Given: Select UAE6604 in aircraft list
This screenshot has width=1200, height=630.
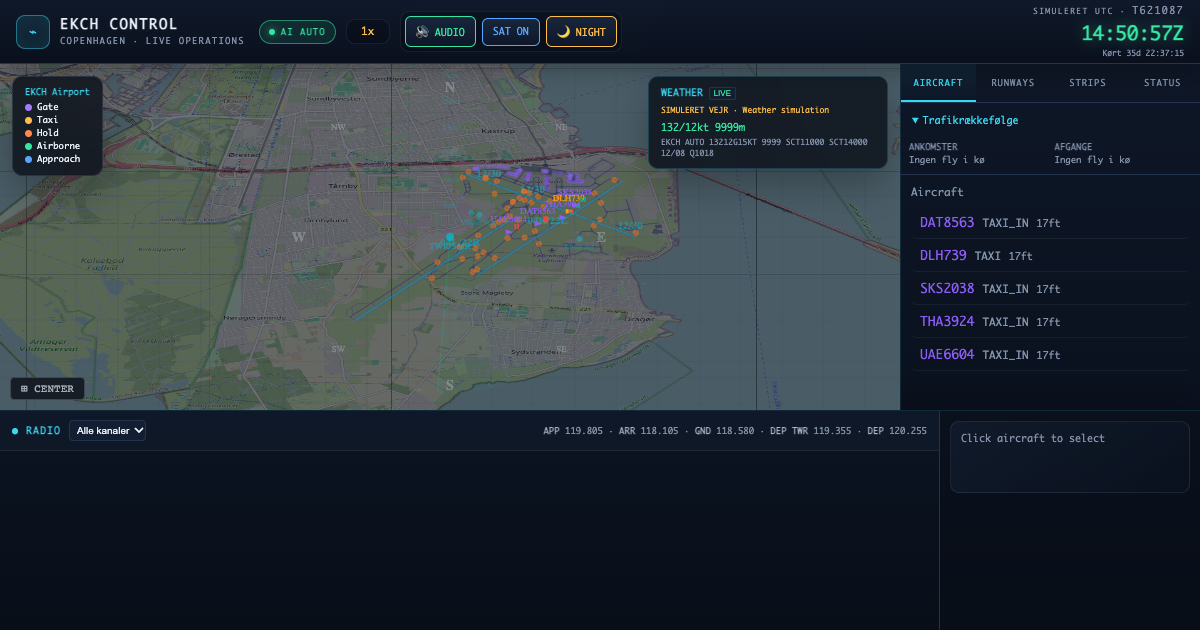Looking at the screenshot, I should (x=1050, y=354).
